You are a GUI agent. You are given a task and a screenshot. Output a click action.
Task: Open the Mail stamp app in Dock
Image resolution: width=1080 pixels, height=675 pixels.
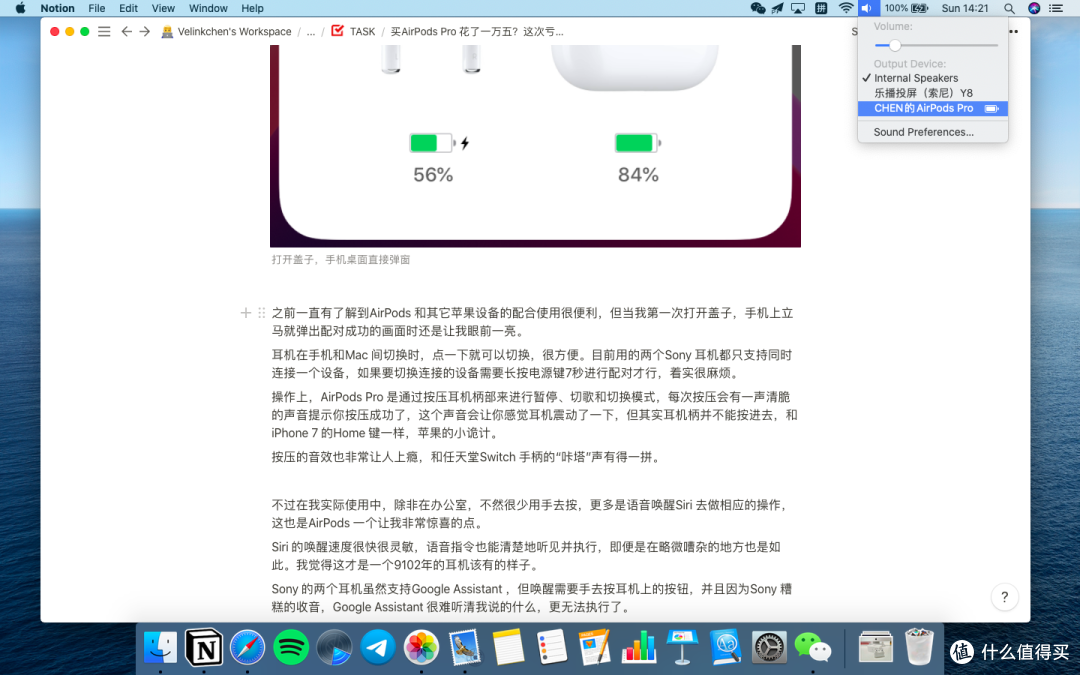point(465,647)
